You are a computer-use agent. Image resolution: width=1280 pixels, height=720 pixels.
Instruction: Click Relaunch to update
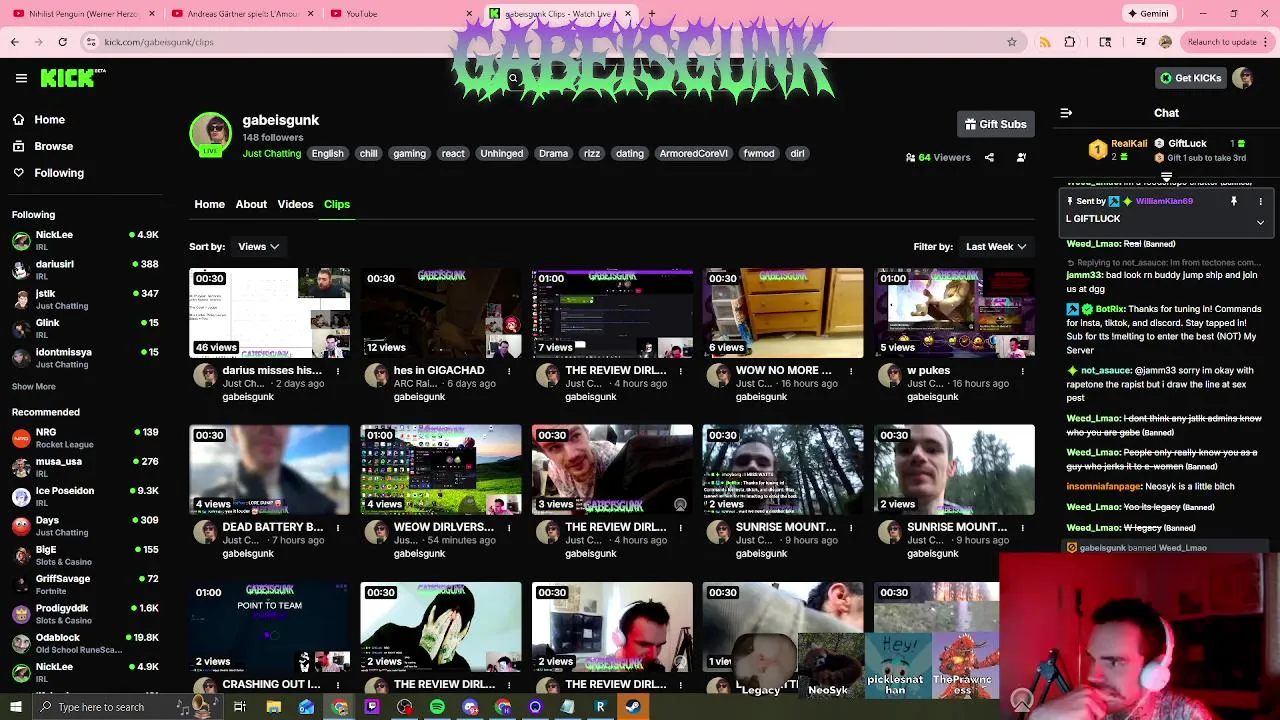tap(1220, 42)
